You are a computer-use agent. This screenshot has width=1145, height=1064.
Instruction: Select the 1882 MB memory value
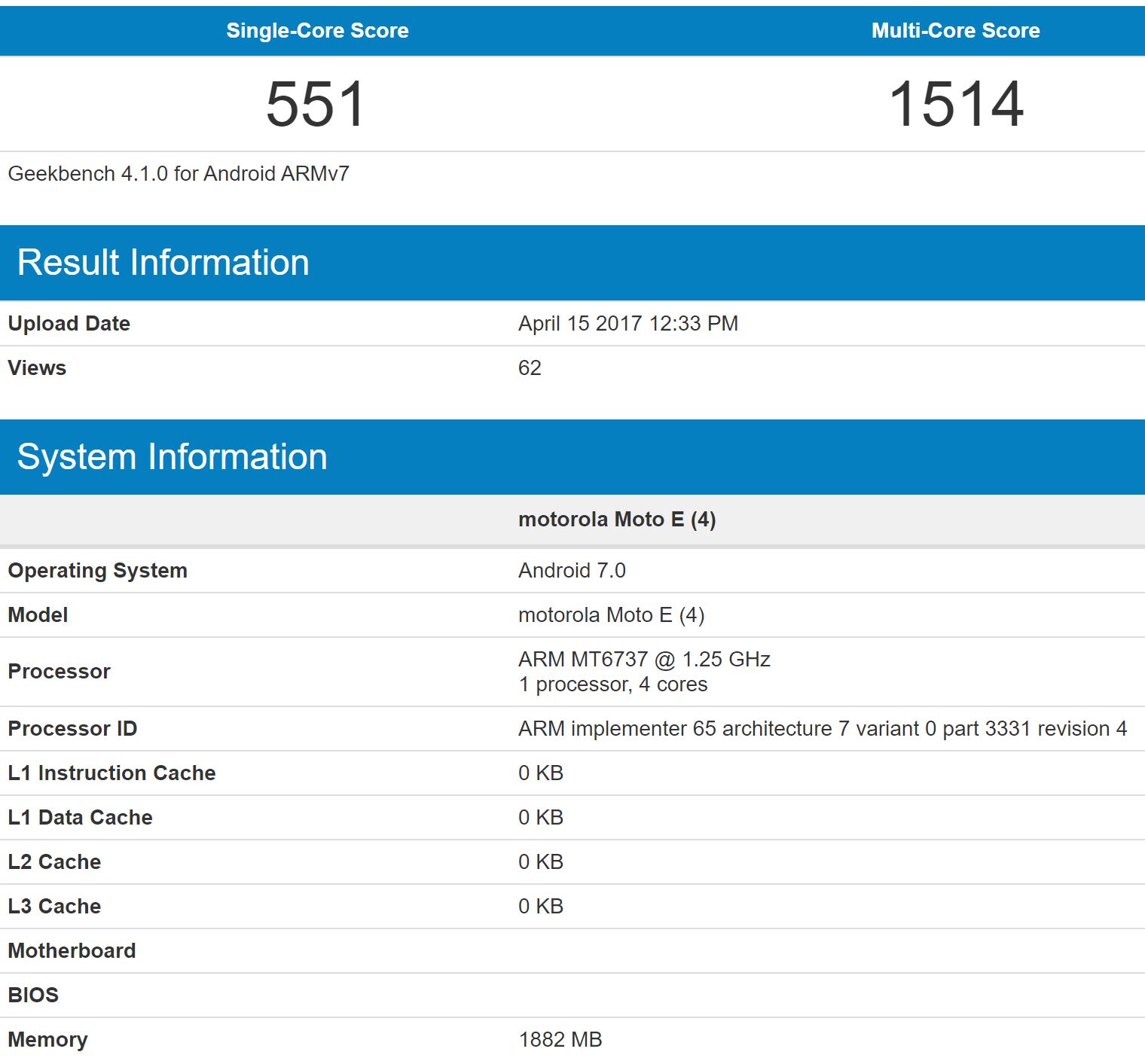560,1040
